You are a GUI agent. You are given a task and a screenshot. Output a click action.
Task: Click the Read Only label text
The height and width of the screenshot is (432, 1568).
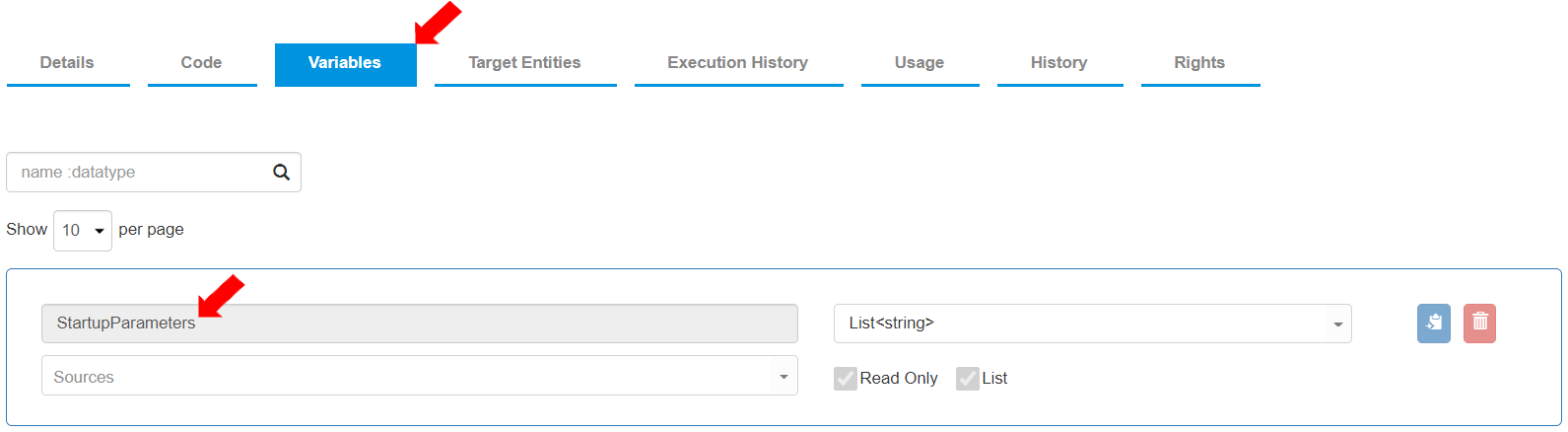tap(899, 379)
